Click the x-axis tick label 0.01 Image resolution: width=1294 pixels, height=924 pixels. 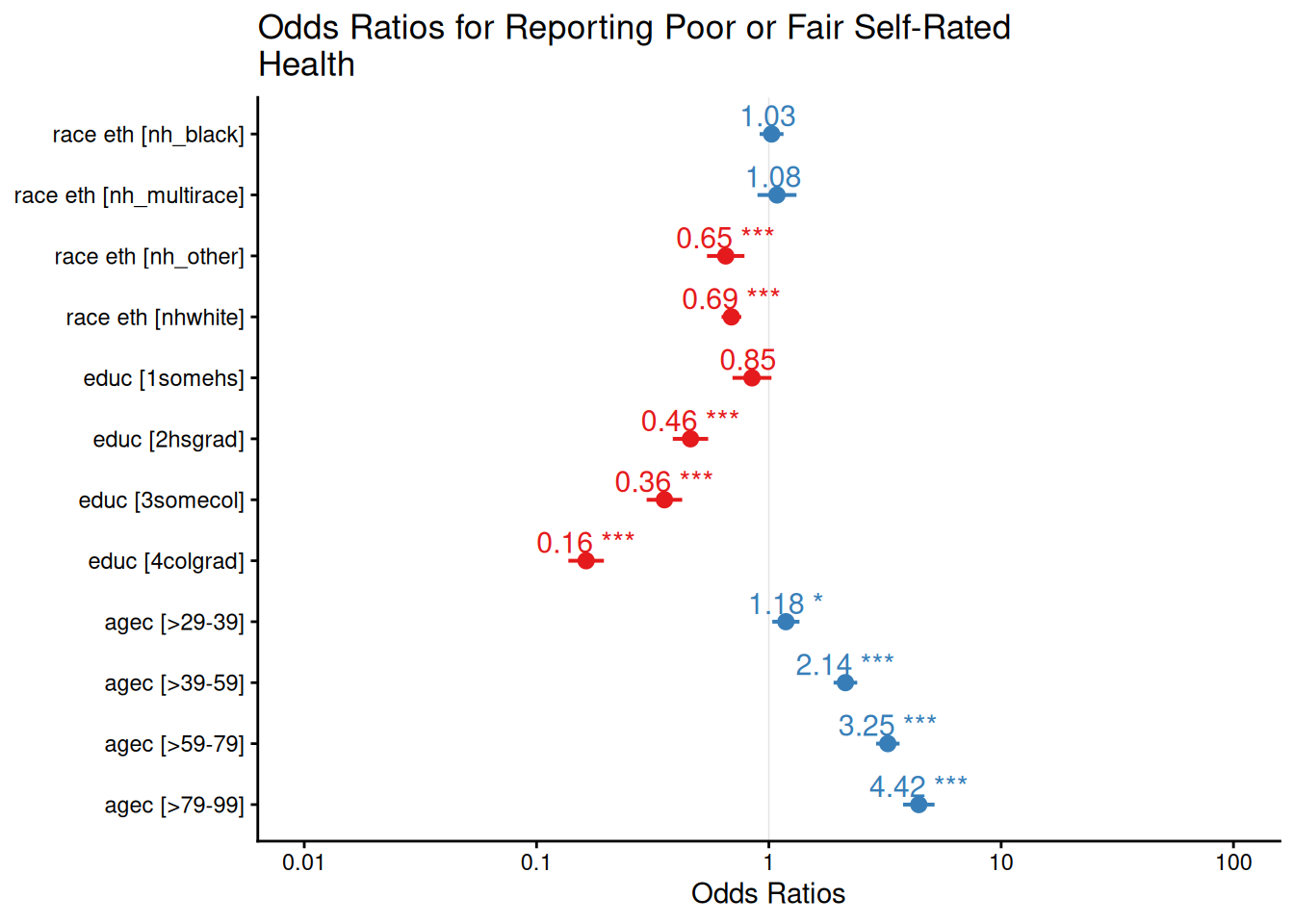303,862
